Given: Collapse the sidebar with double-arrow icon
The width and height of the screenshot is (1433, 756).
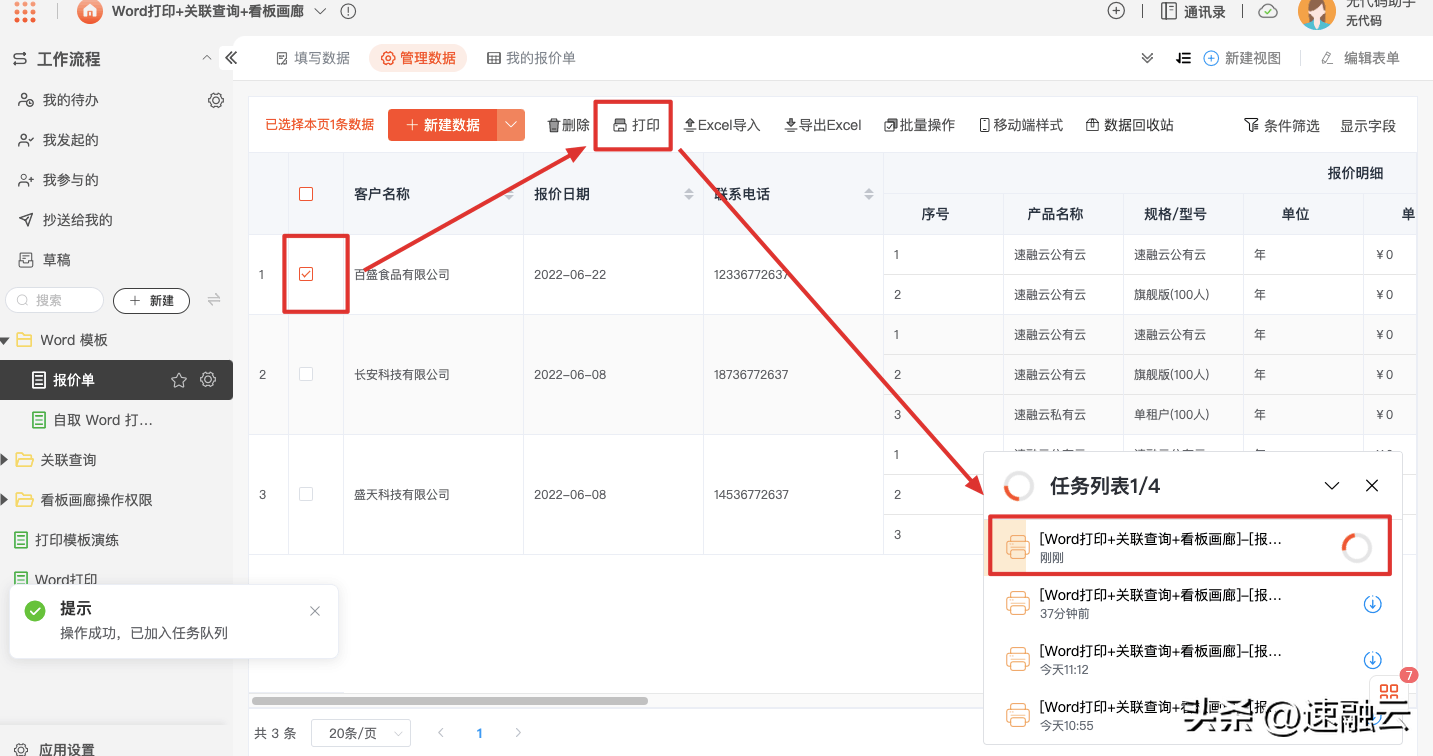Looking at the screenshot, I should click(231, 58).
